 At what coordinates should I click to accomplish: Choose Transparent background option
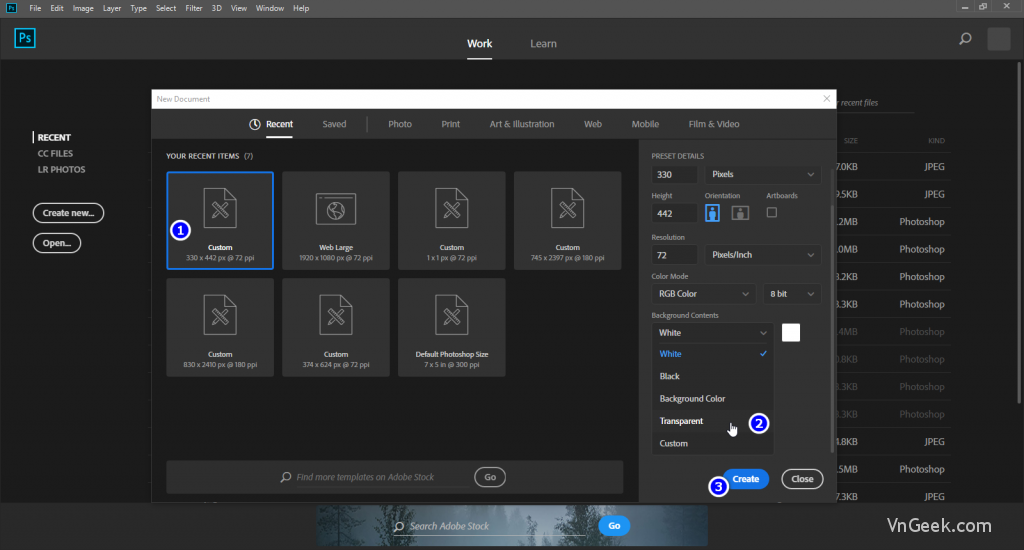[x=712, y=421]
